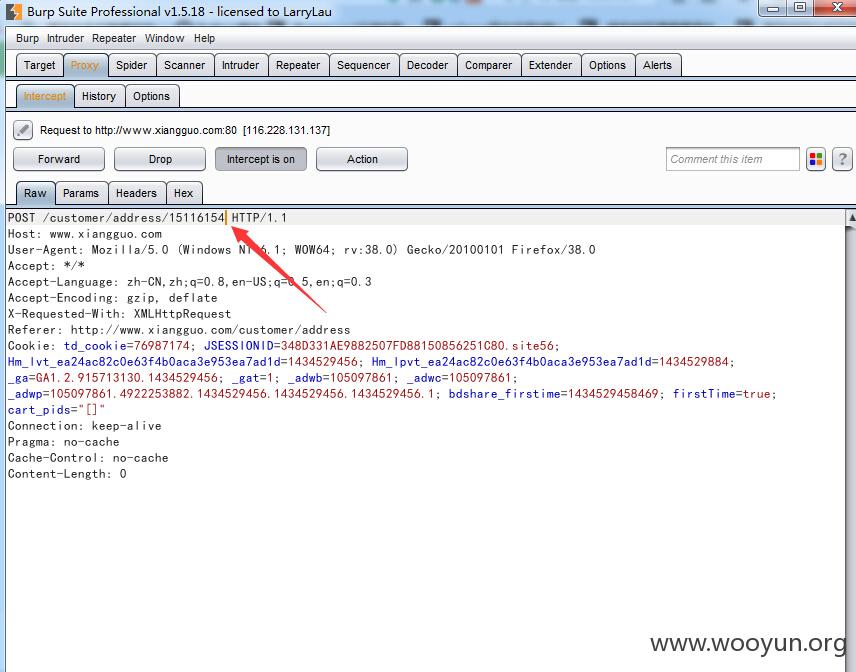
Task: Switch to the Params view tab
Action: (x=81, y=193)
